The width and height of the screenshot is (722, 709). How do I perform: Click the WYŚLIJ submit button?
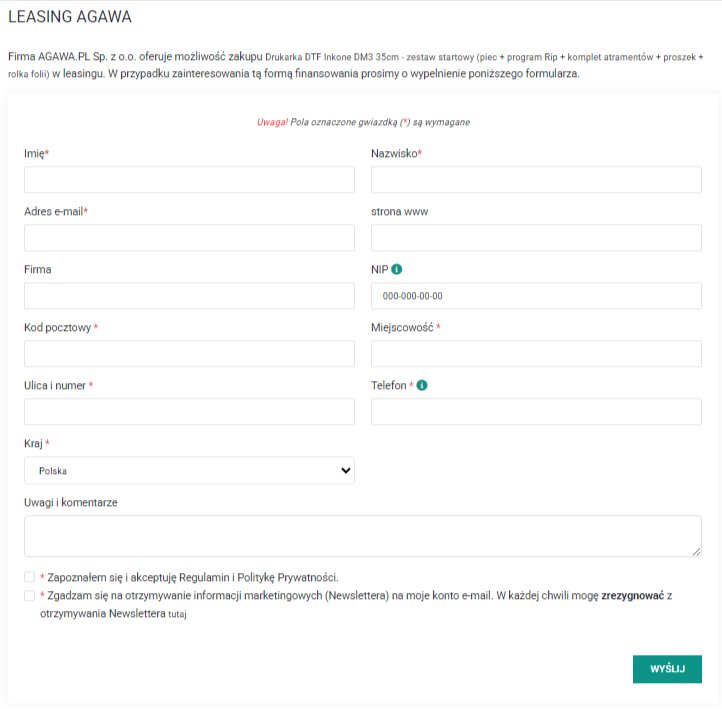pyautogui.click(x=667, y=669)
